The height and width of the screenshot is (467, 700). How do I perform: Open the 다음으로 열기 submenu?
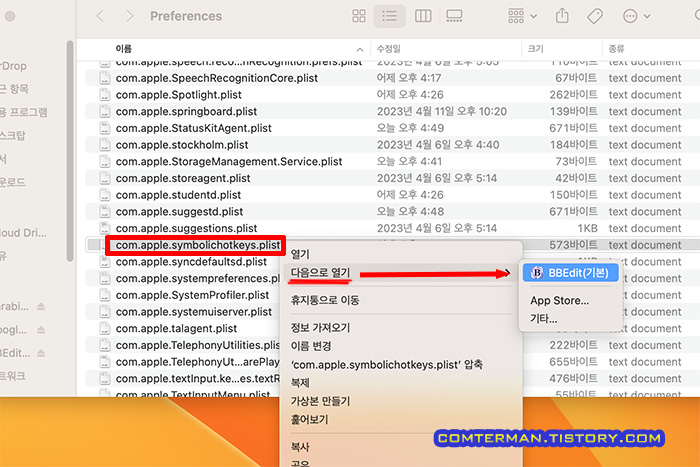coord(400,273)
